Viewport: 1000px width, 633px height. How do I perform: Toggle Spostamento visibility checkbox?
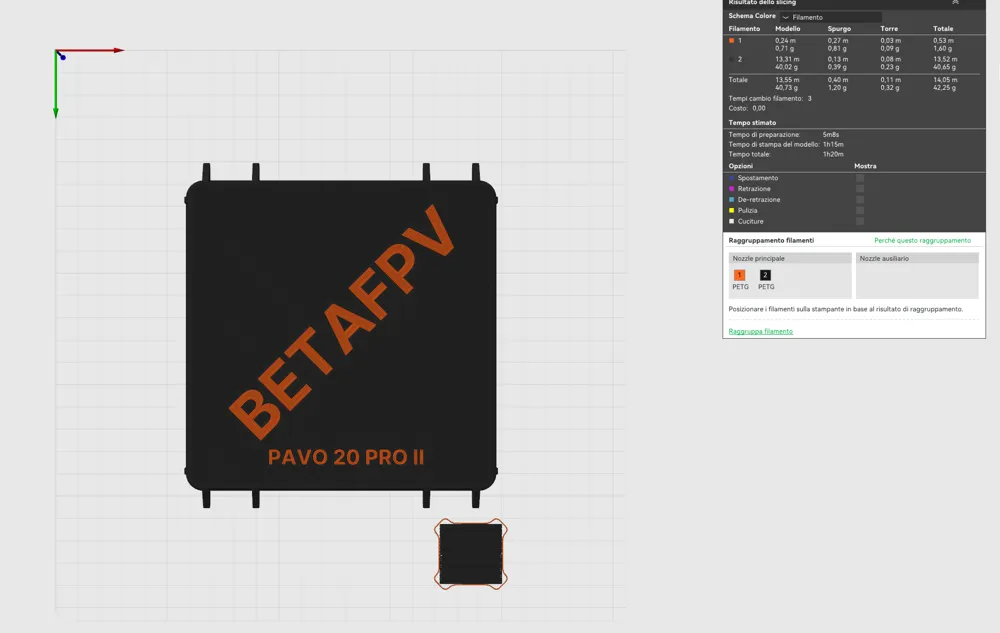pyautogui.click(x=860, y=178)
